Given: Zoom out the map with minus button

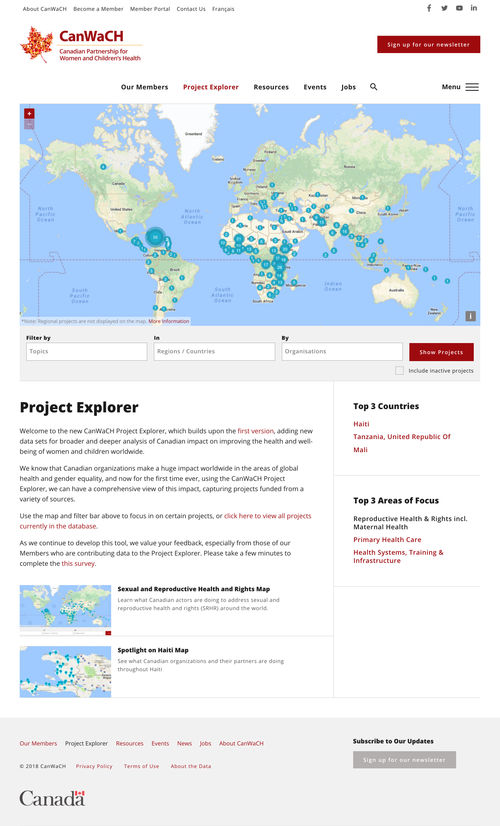Looking at the screenshot, I should [29, 124].
